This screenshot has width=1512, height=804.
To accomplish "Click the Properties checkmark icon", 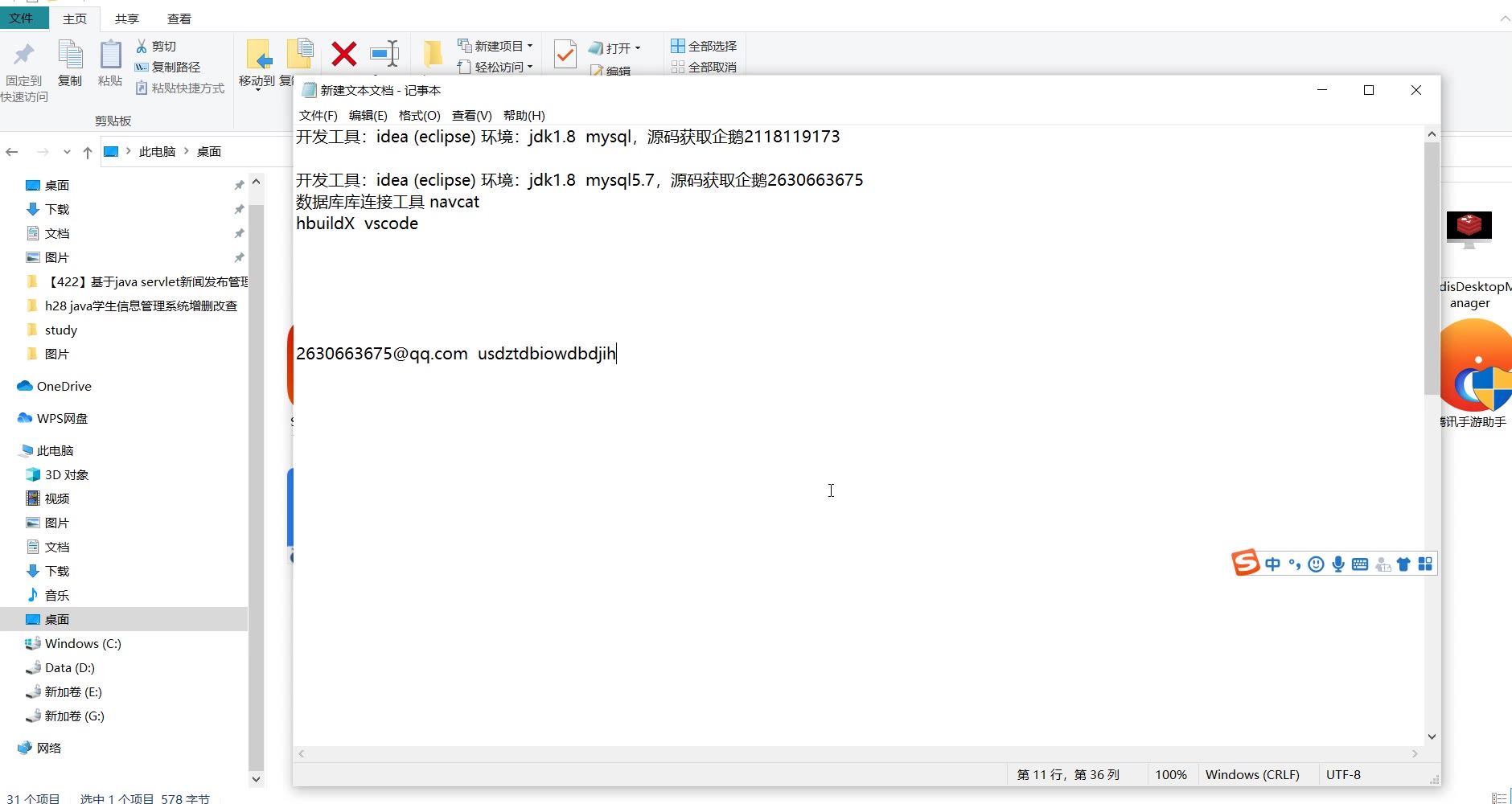I will pyautogui.click(x=565, y=54).
